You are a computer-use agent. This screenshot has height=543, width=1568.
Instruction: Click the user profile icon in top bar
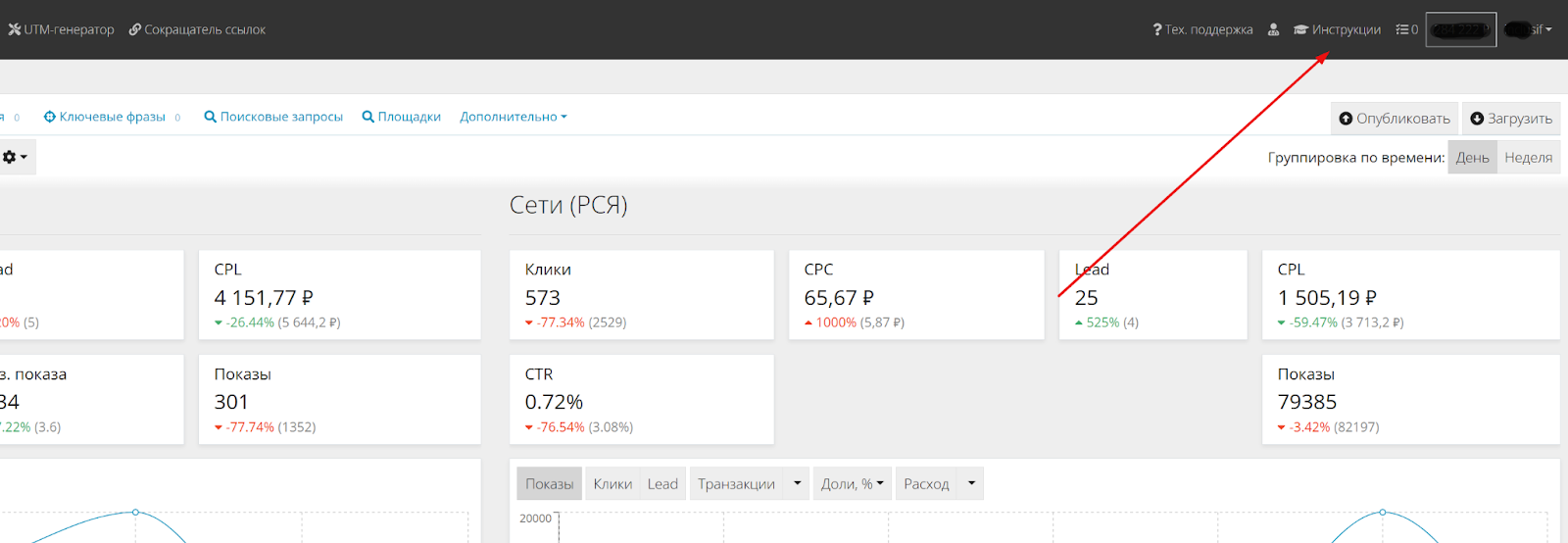tap(1273, 29)
